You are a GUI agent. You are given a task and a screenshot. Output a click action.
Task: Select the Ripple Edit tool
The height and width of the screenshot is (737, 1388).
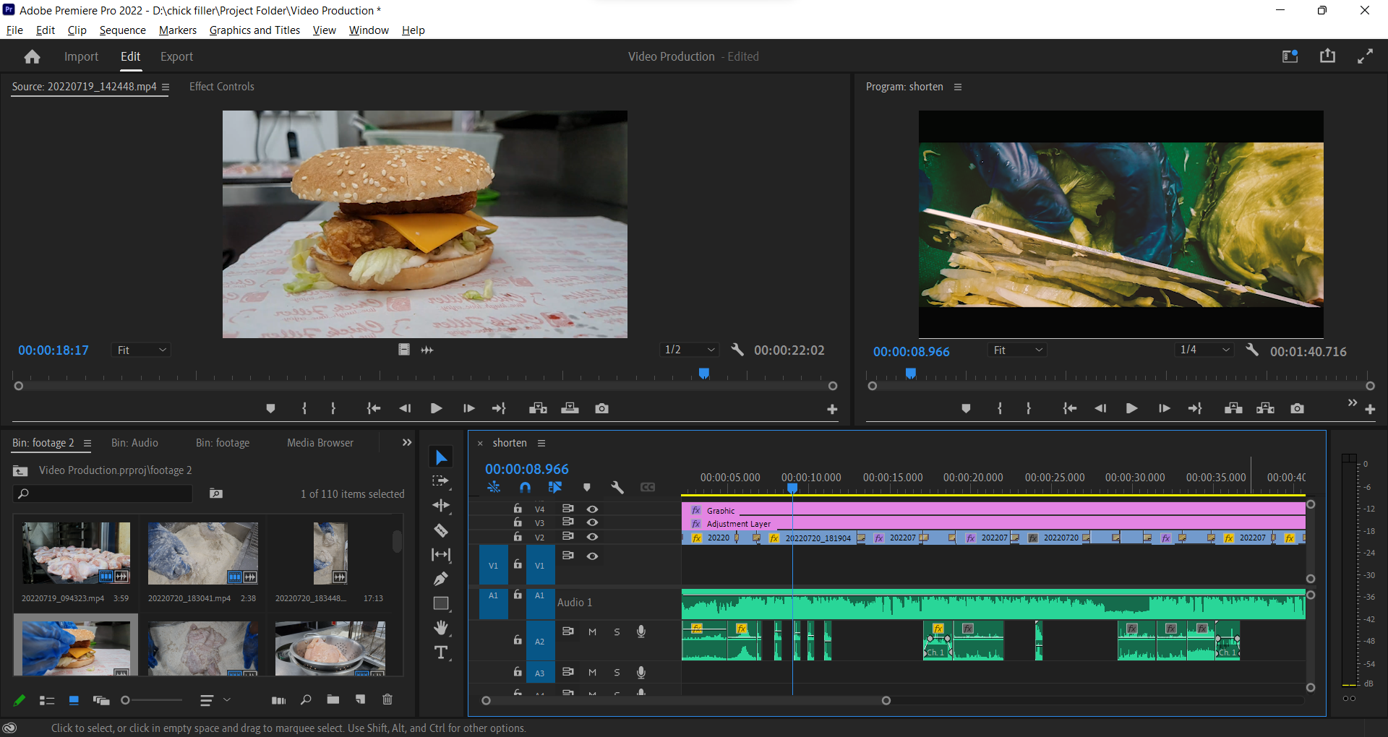[441, 506]
